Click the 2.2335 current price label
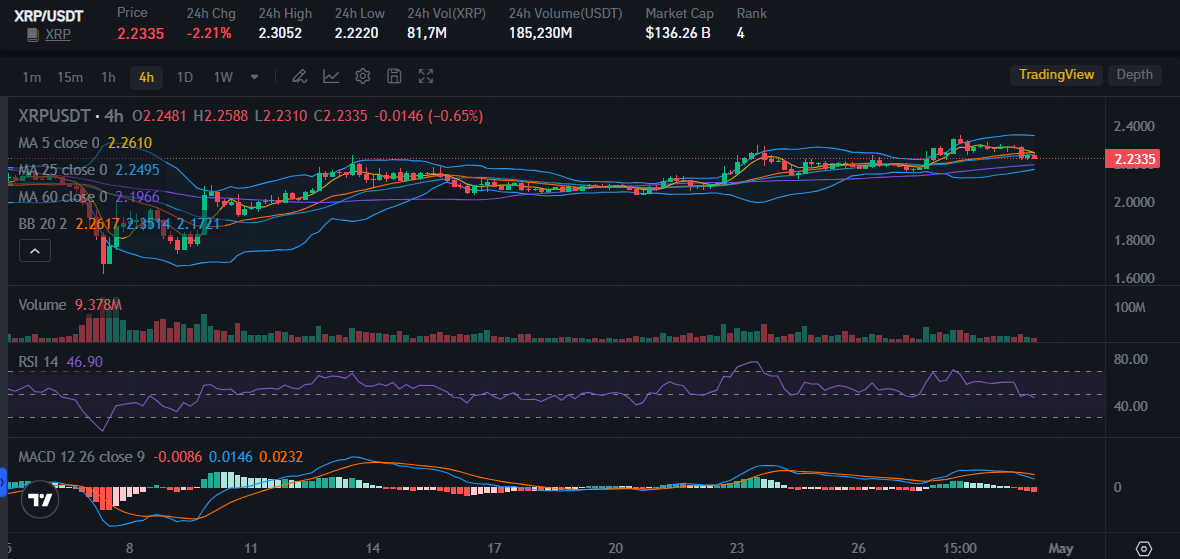Screen dimensions: 1180x559 click(1132, 159)
